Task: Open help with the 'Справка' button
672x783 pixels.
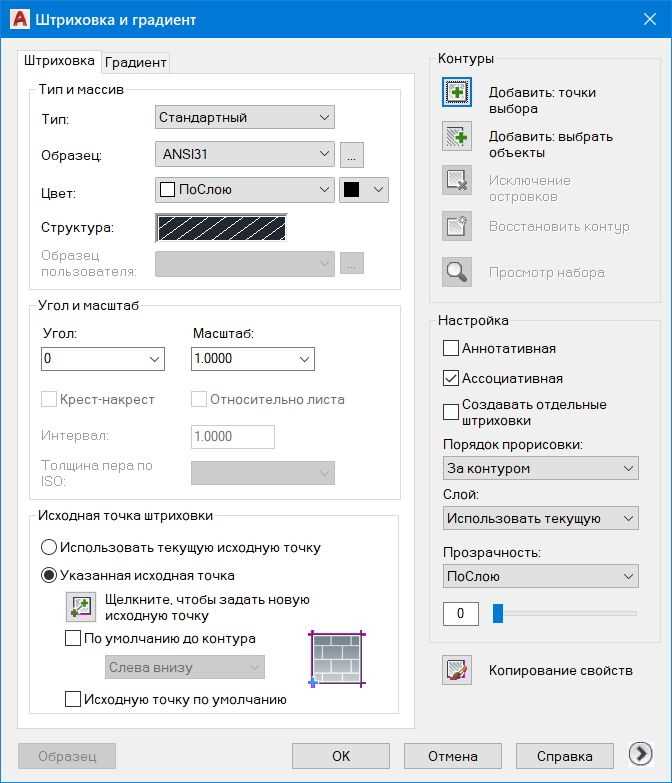Action: coord(565,756)
